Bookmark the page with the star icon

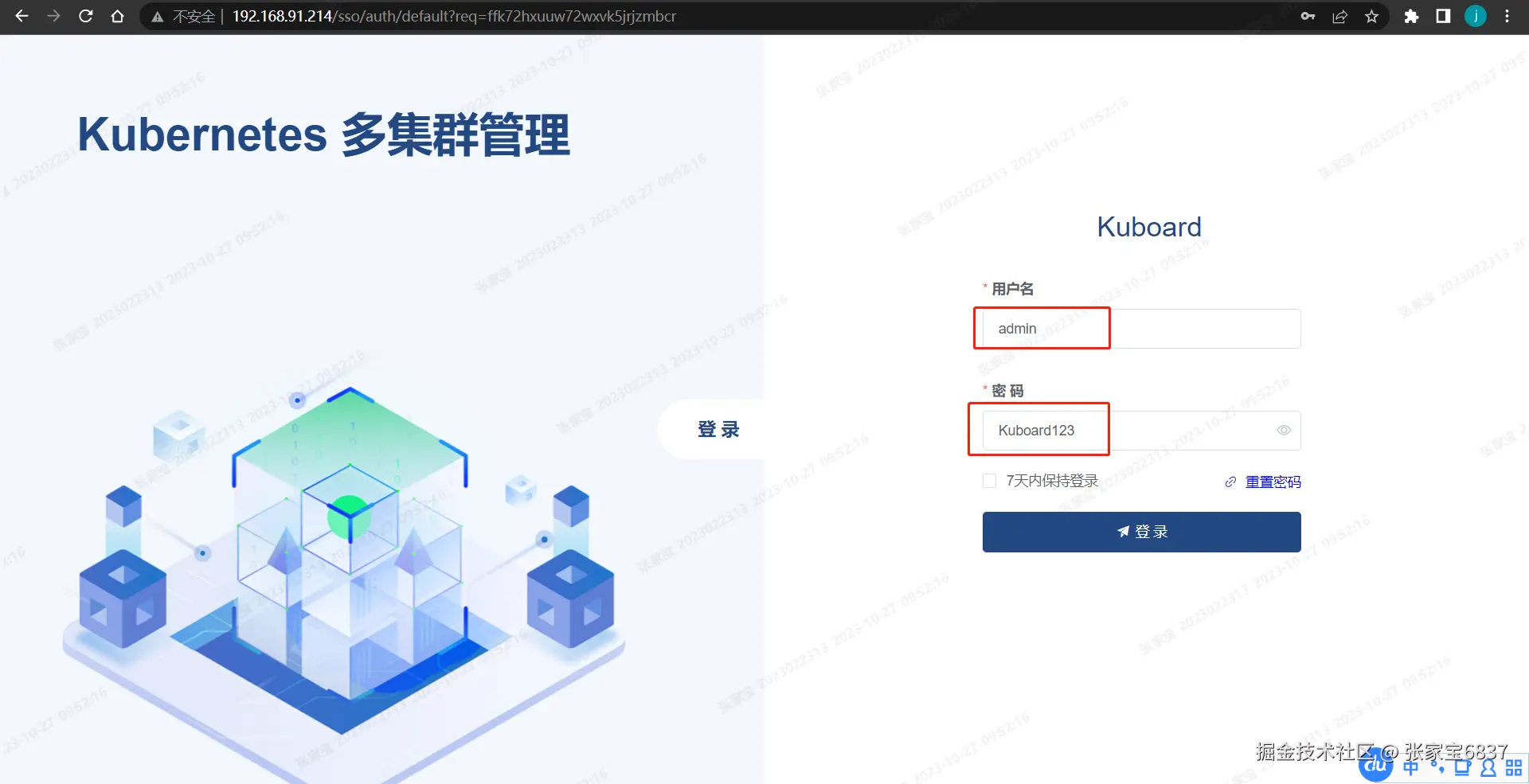1371,16
